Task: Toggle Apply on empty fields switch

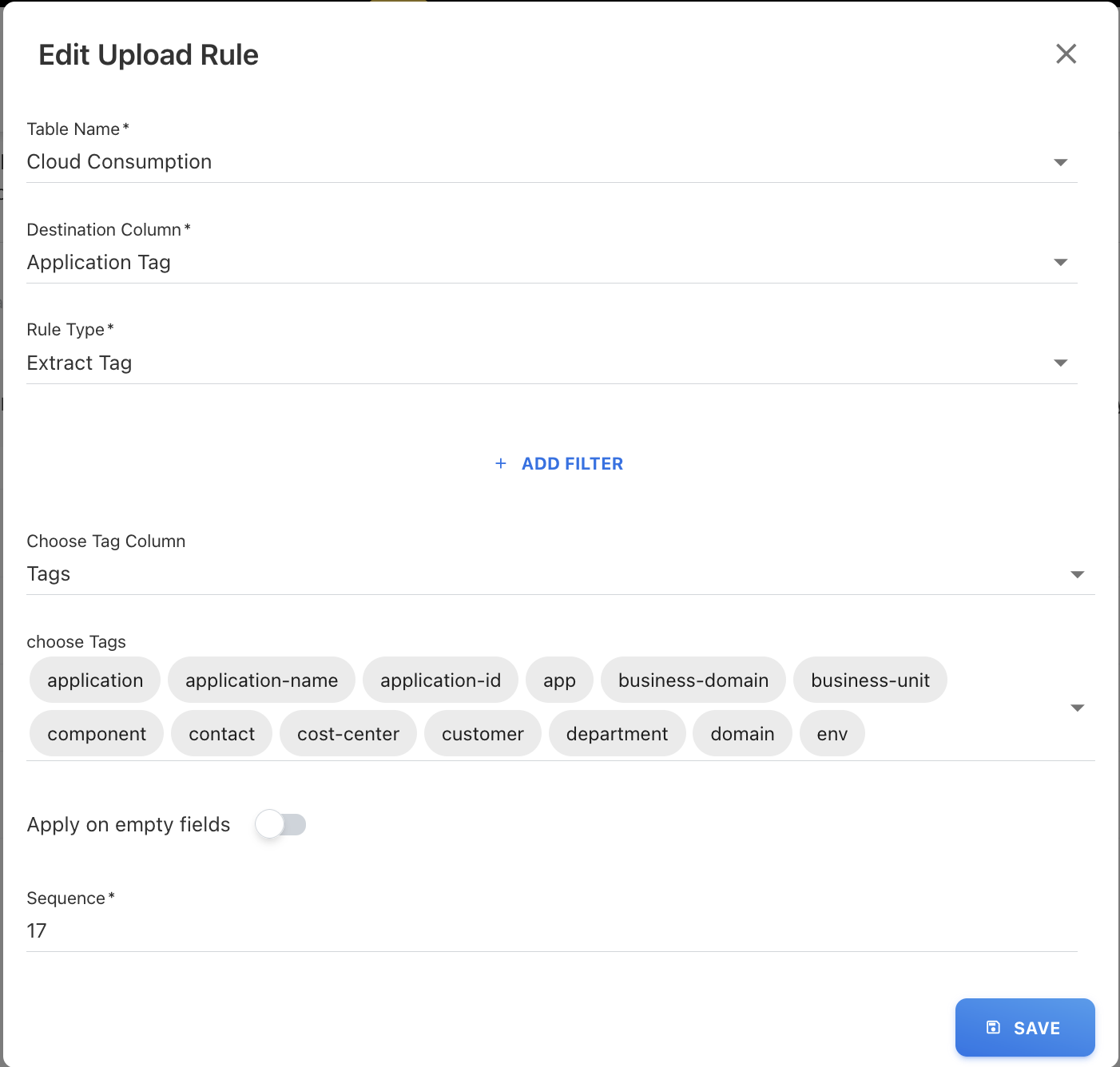Action: click(x=280, y=824)
